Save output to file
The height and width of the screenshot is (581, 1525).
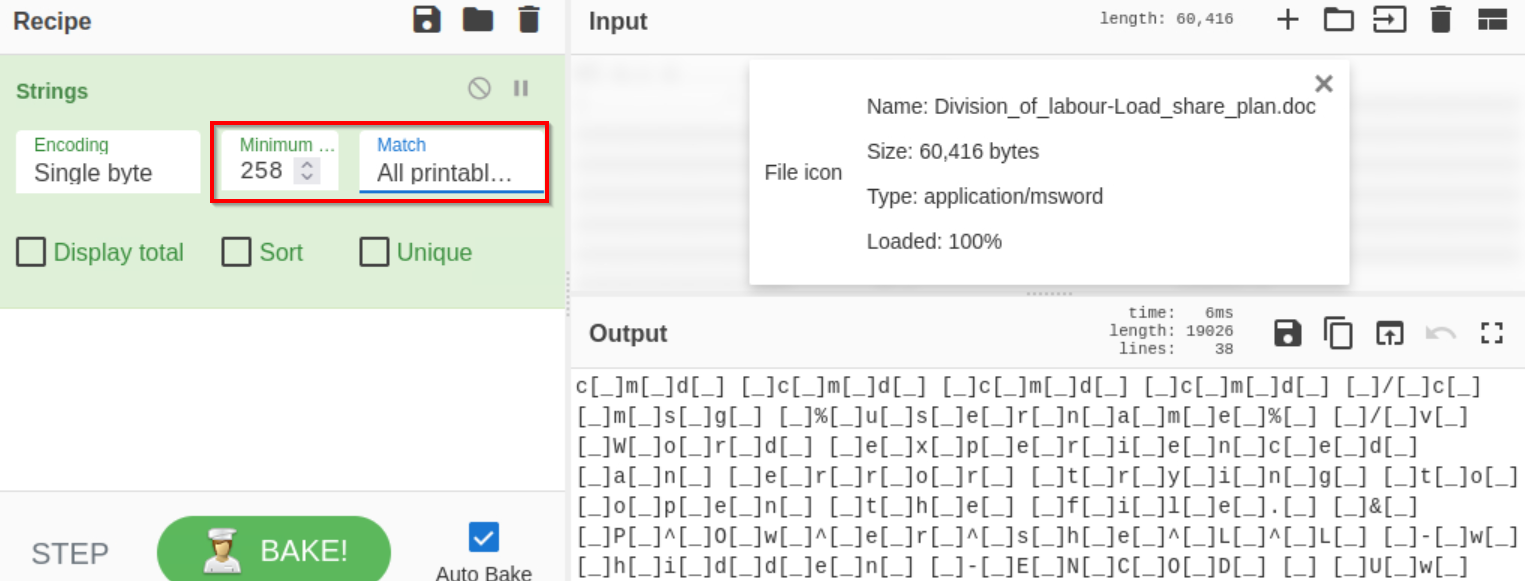click(x=1288, y=333)
